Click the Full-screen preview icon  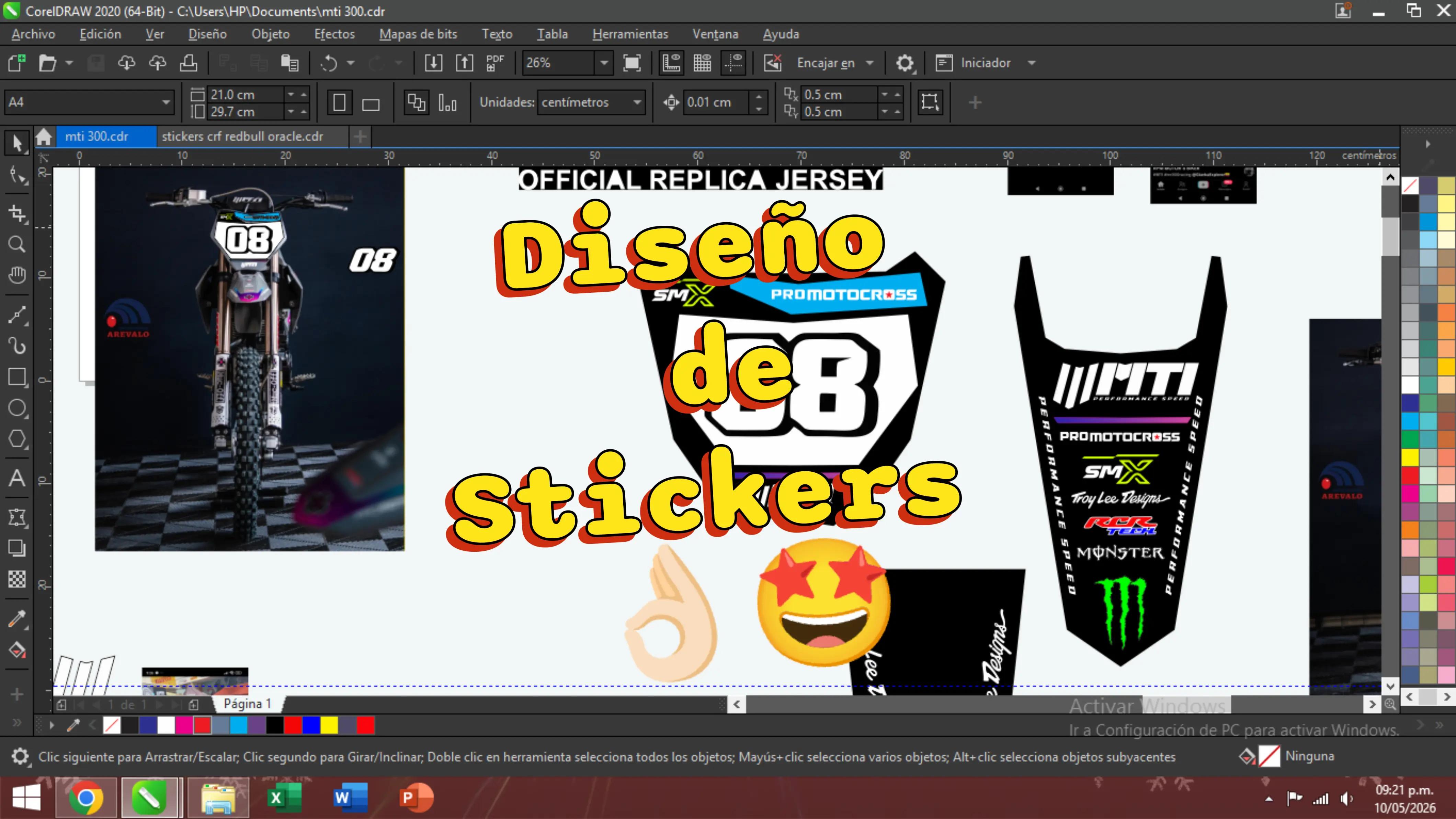[x=632, y=63]
